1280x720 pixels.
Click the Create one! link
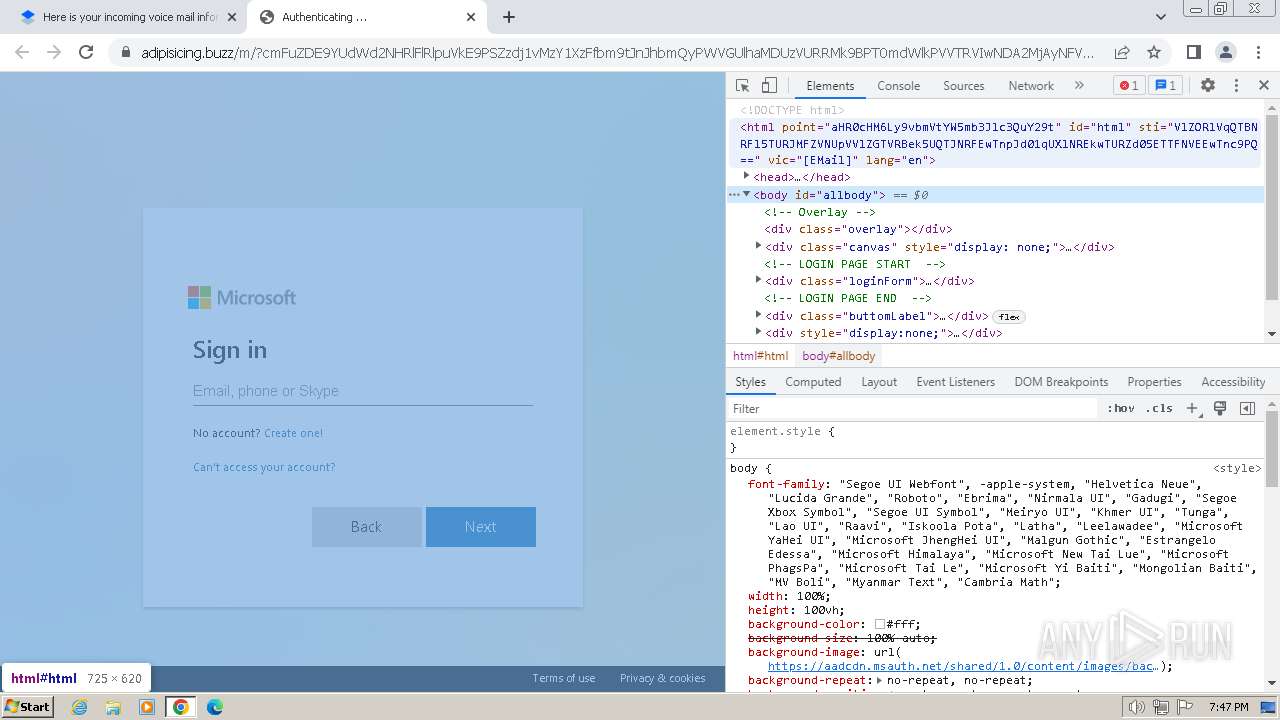293,433
